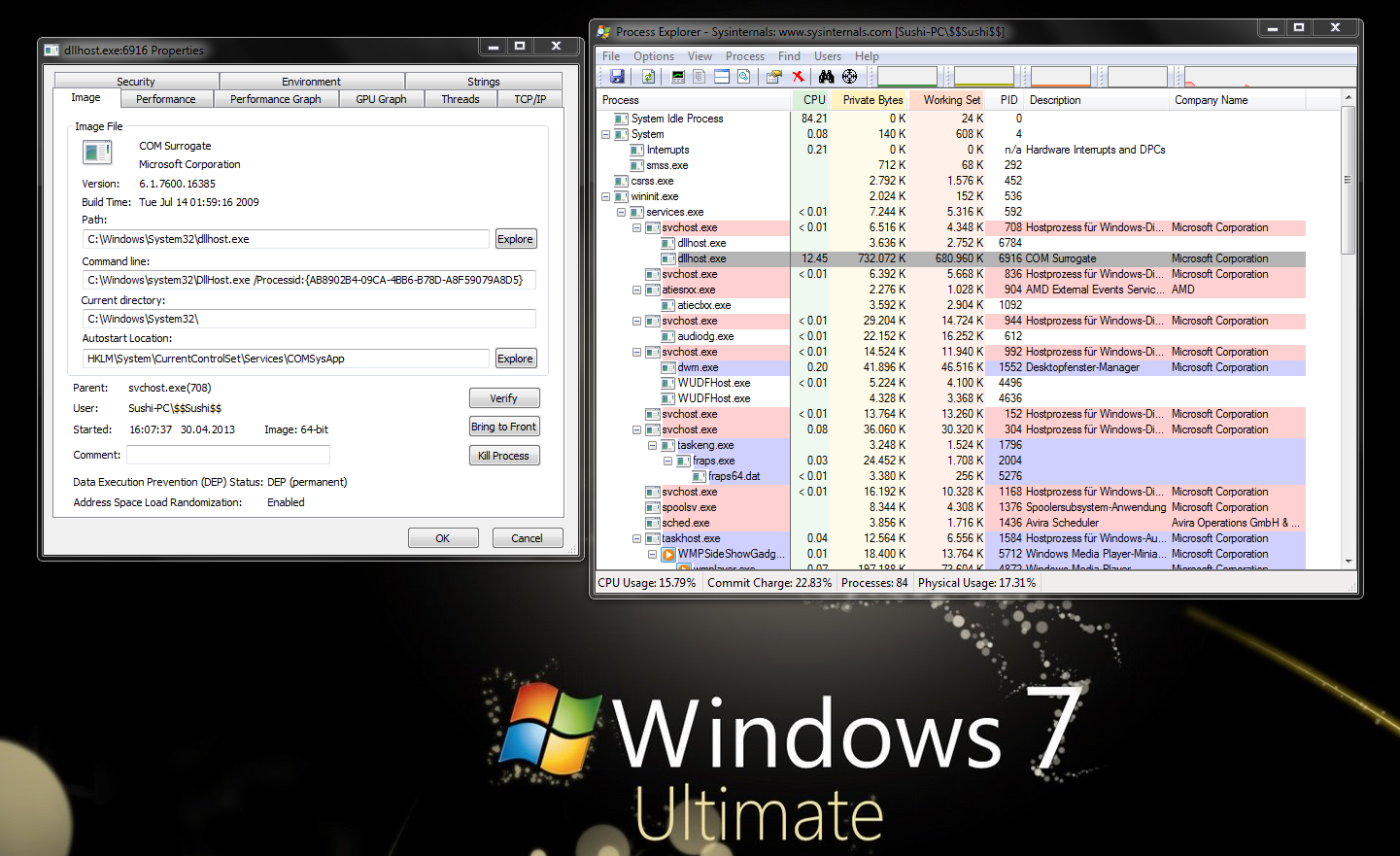Click the Kill Process button in Properties dialog
The height and width of the screenshot is (856, 1400).
pyautogui.click(x=504, y=456)
